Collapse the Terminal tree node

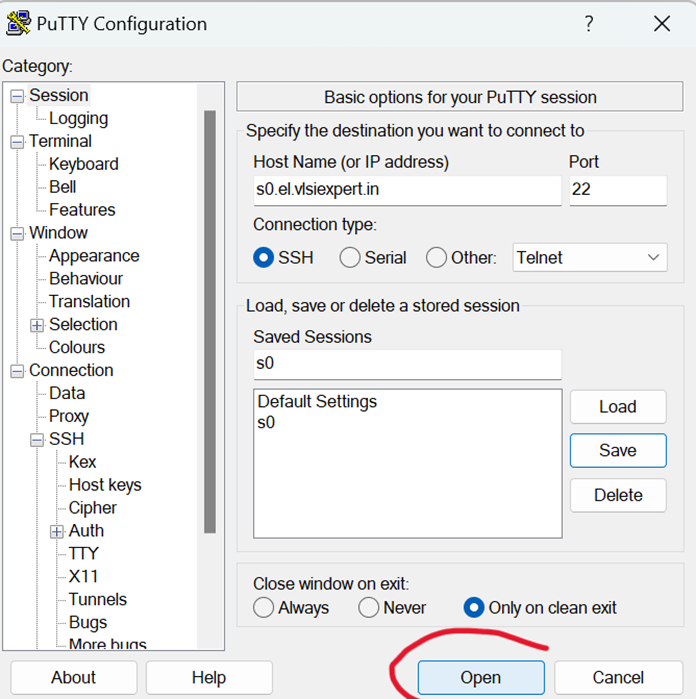[17, 142]
